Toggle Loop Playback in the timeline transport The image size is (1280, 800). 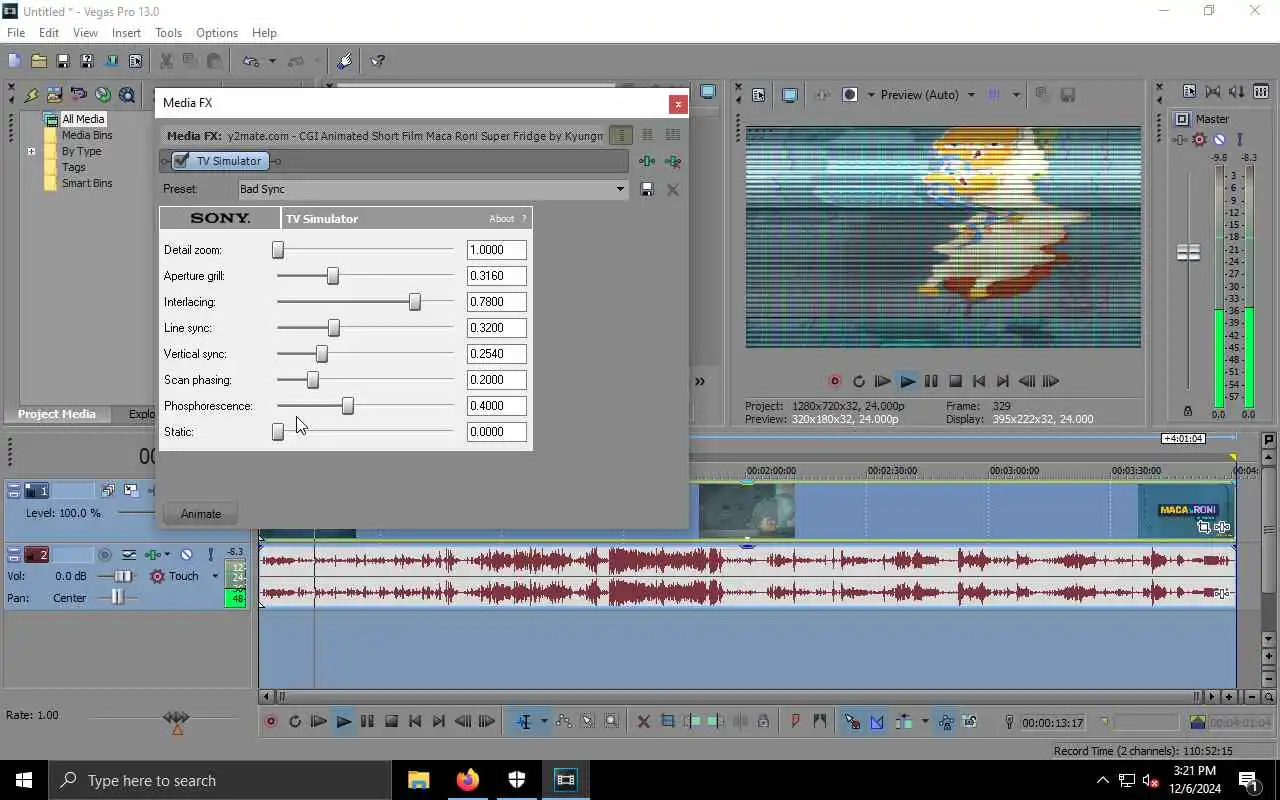(294, 721)
